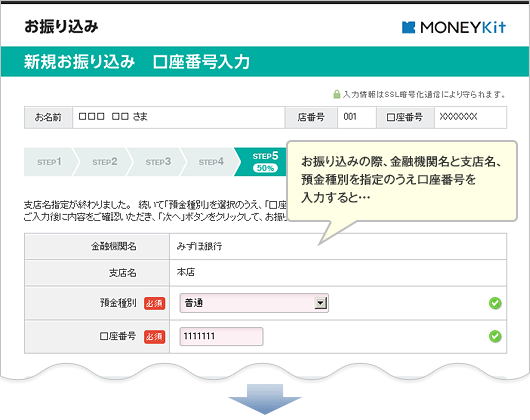Click the 50% progress indicator badge

click(265, 168)
